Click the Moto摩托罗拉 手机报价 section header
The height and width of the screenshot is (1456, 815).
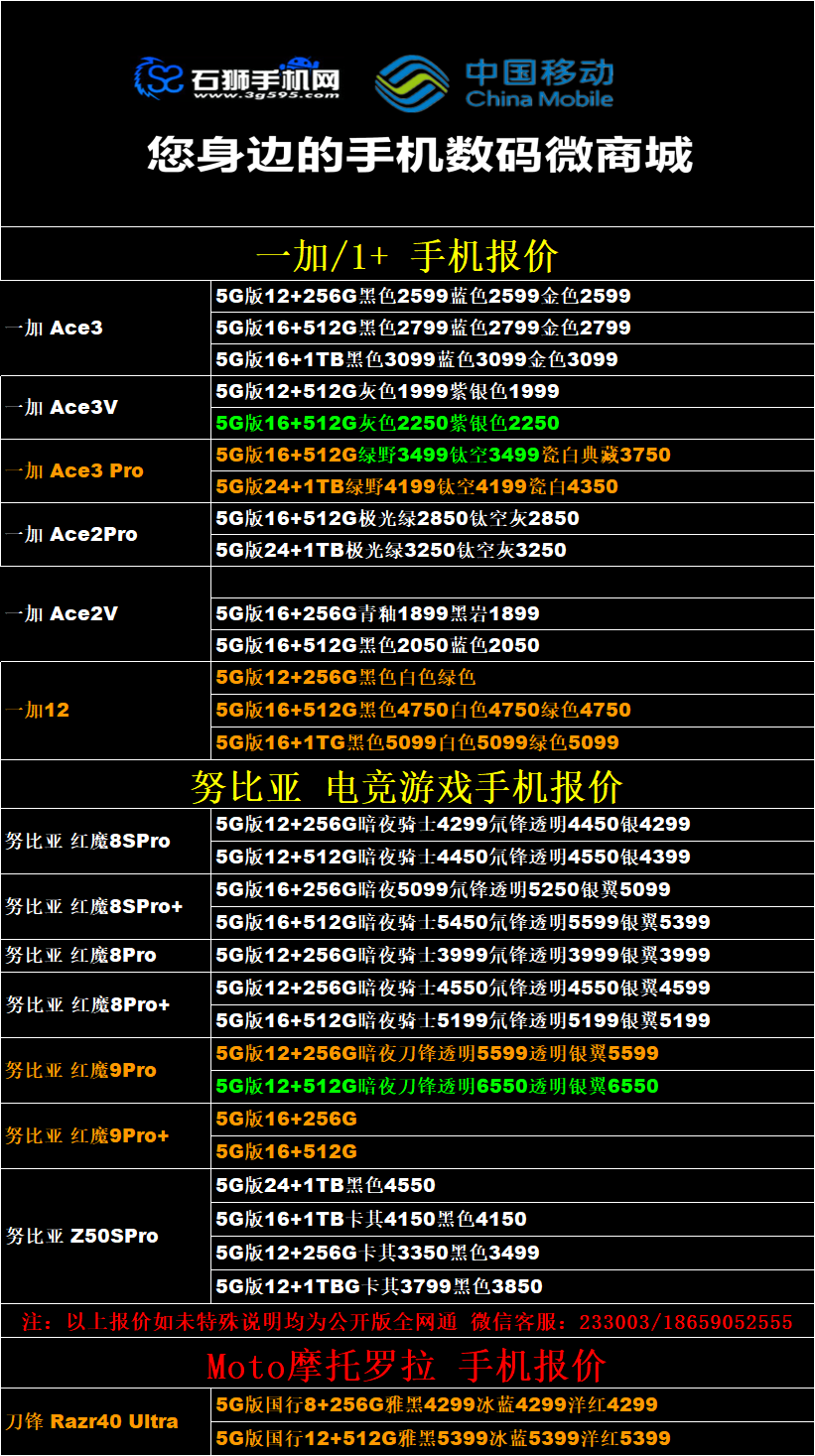tap(407, 1365)
